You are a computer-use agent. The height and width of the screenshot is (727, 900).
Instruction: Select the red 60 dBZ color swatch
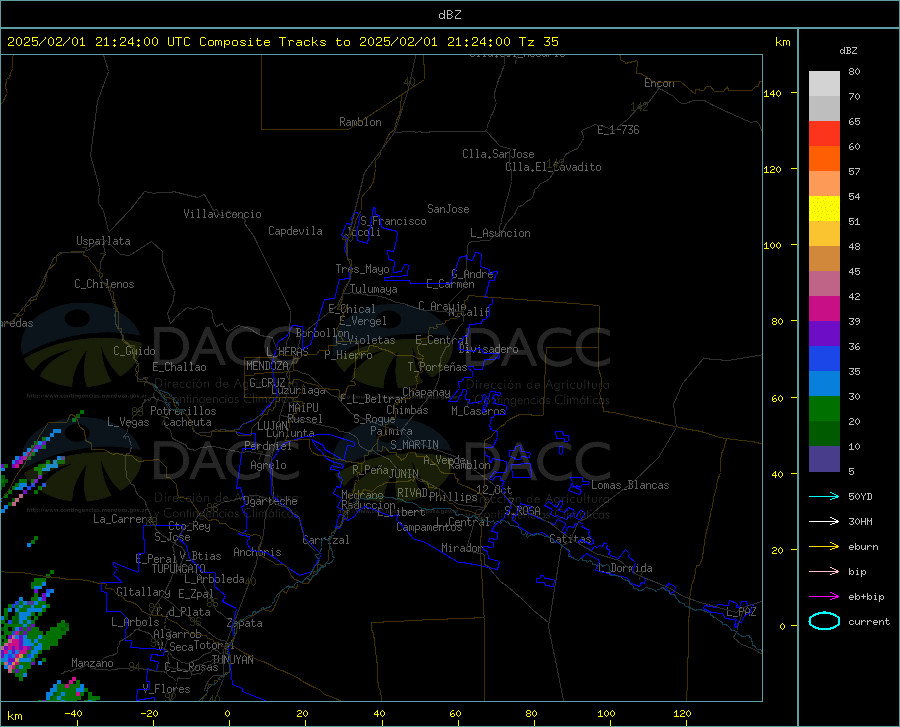point(824,134)
